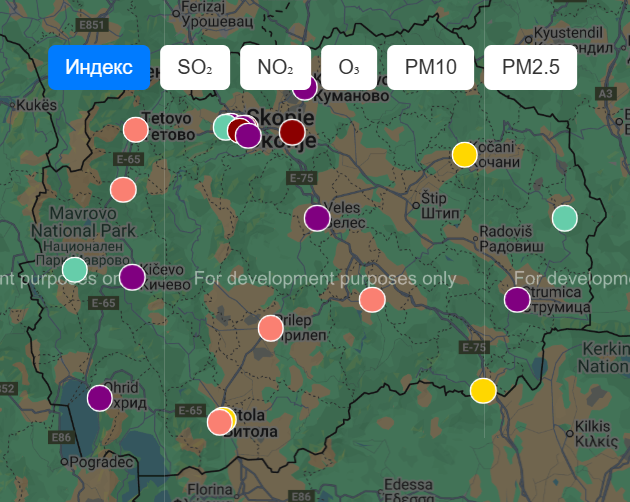The width and height of the screenshot is (630, 502).
Task: Choose the PM2.5 filter button
Action: click(x=530, y=67)
